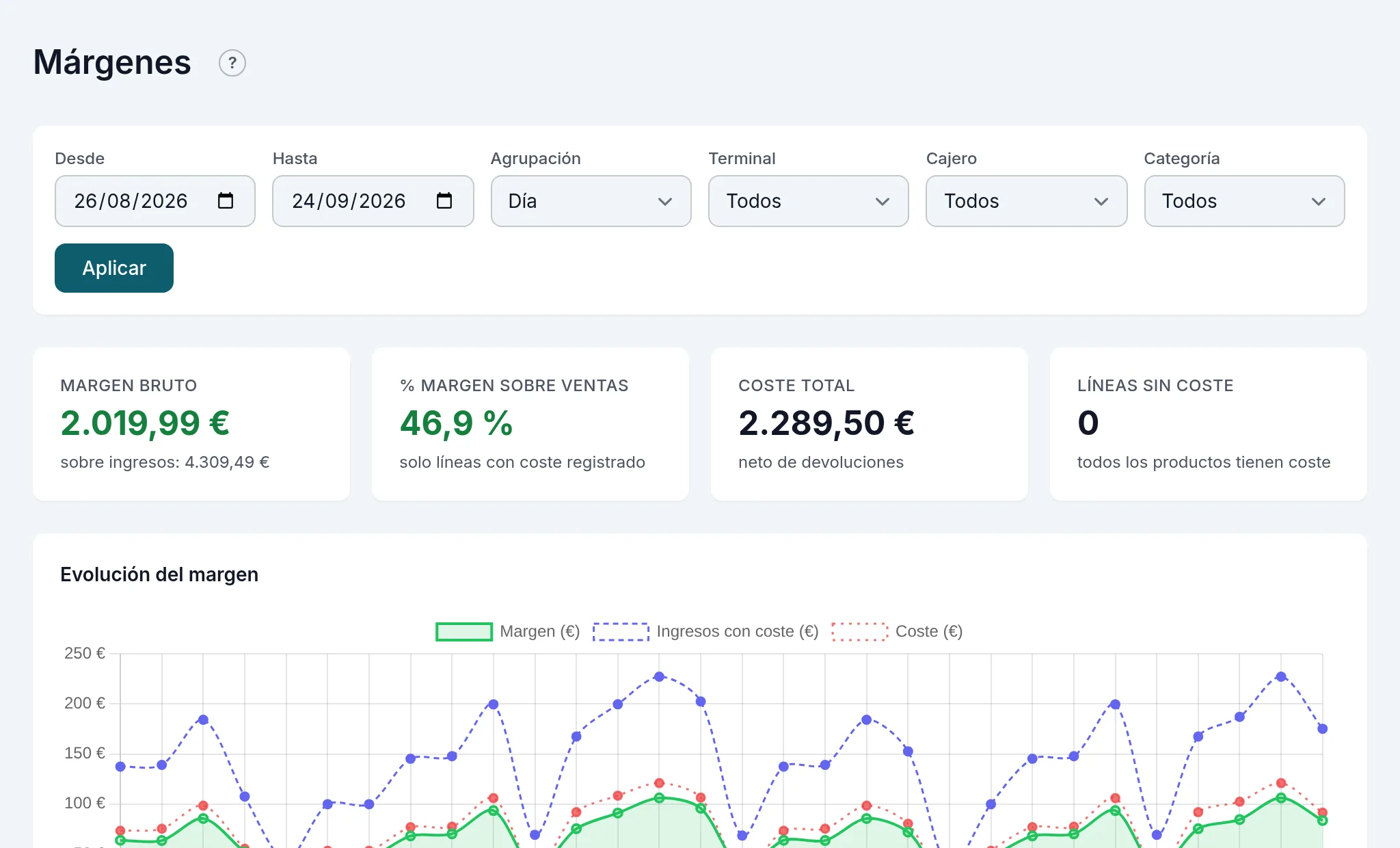
Task: Toggle the Margen (€) legend series
Action: [508, 631]
